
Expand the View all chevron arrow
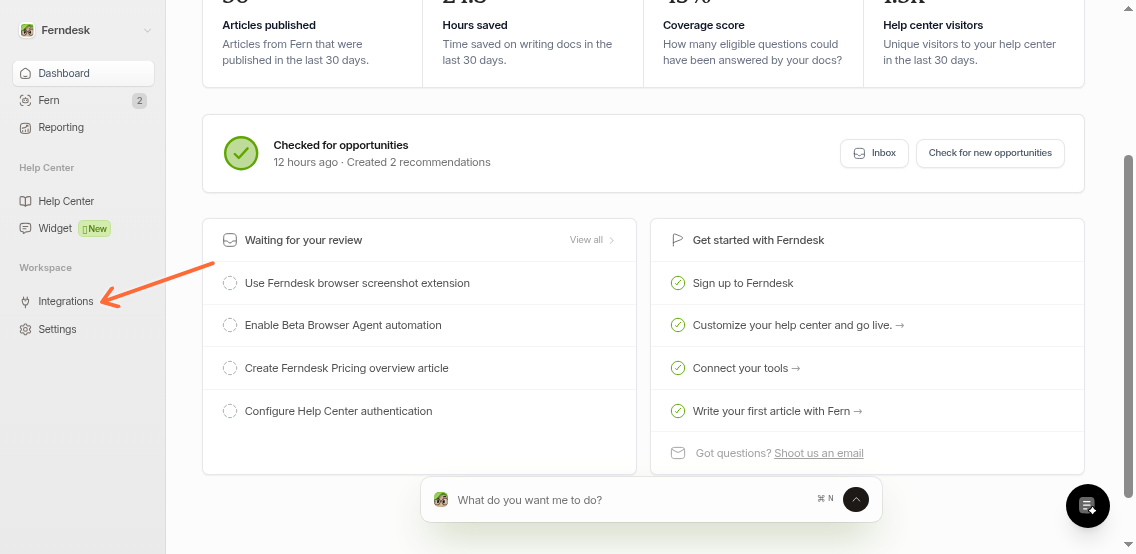click(611, 240)
